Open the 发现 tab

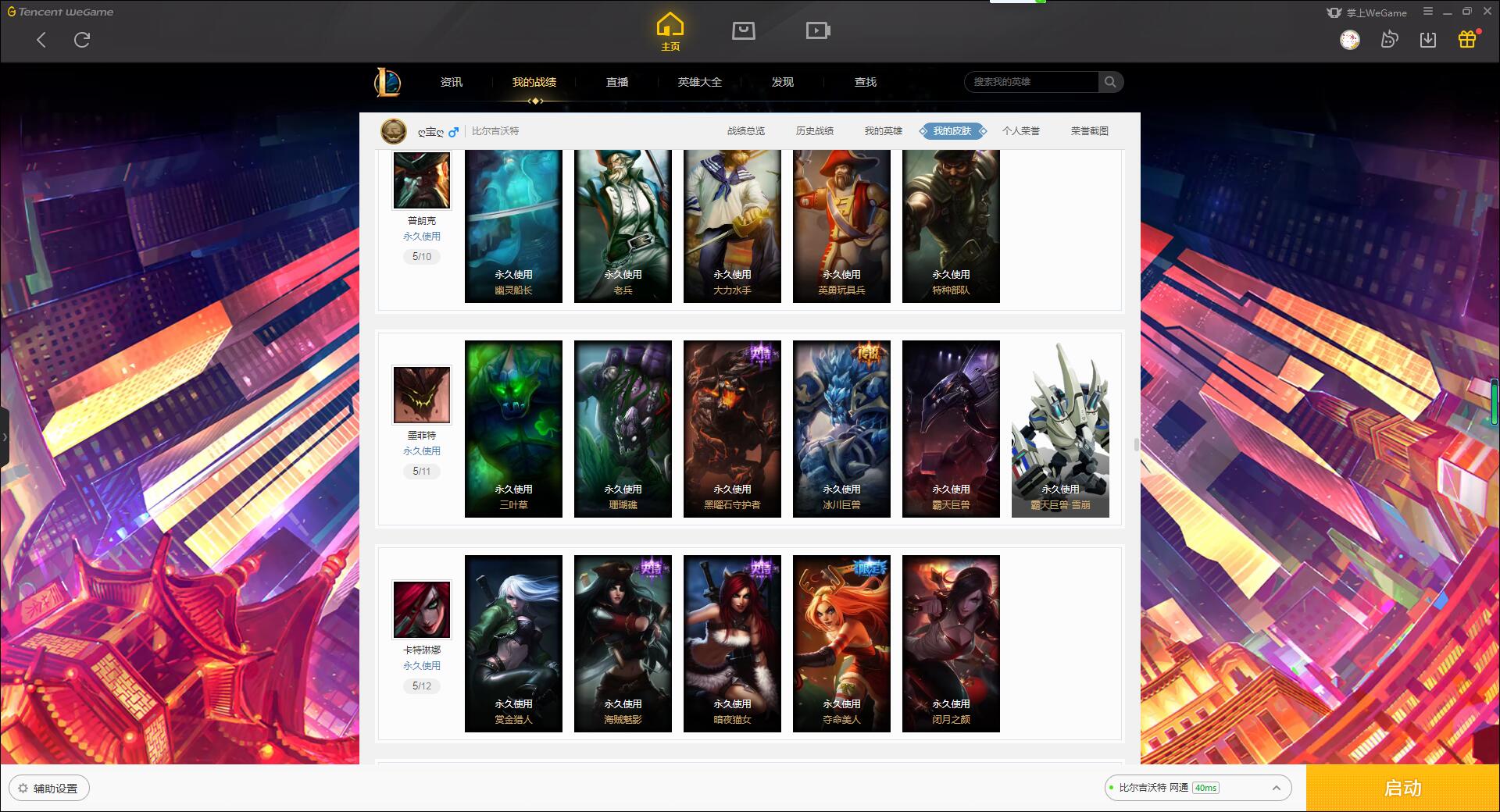pos(783,82)
